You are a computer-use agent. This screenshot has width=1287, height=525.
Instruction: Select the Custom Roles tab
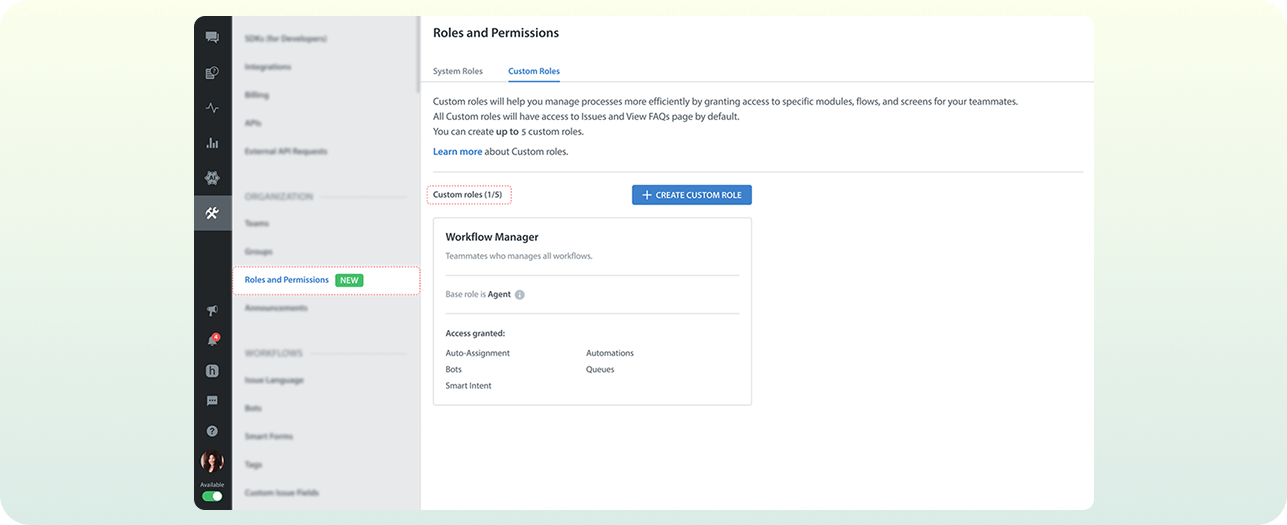[534, 72]
